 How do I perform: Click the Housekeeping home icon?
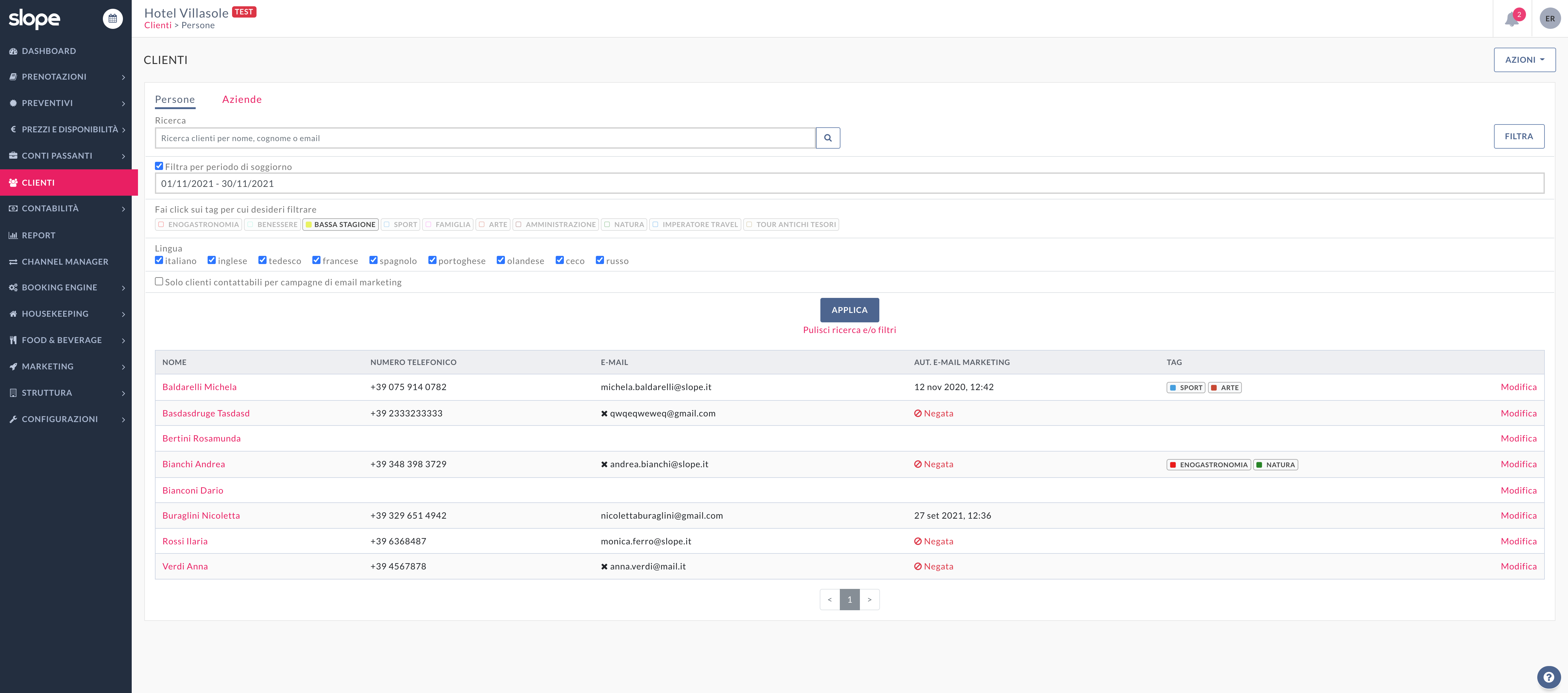coord(13,314)
